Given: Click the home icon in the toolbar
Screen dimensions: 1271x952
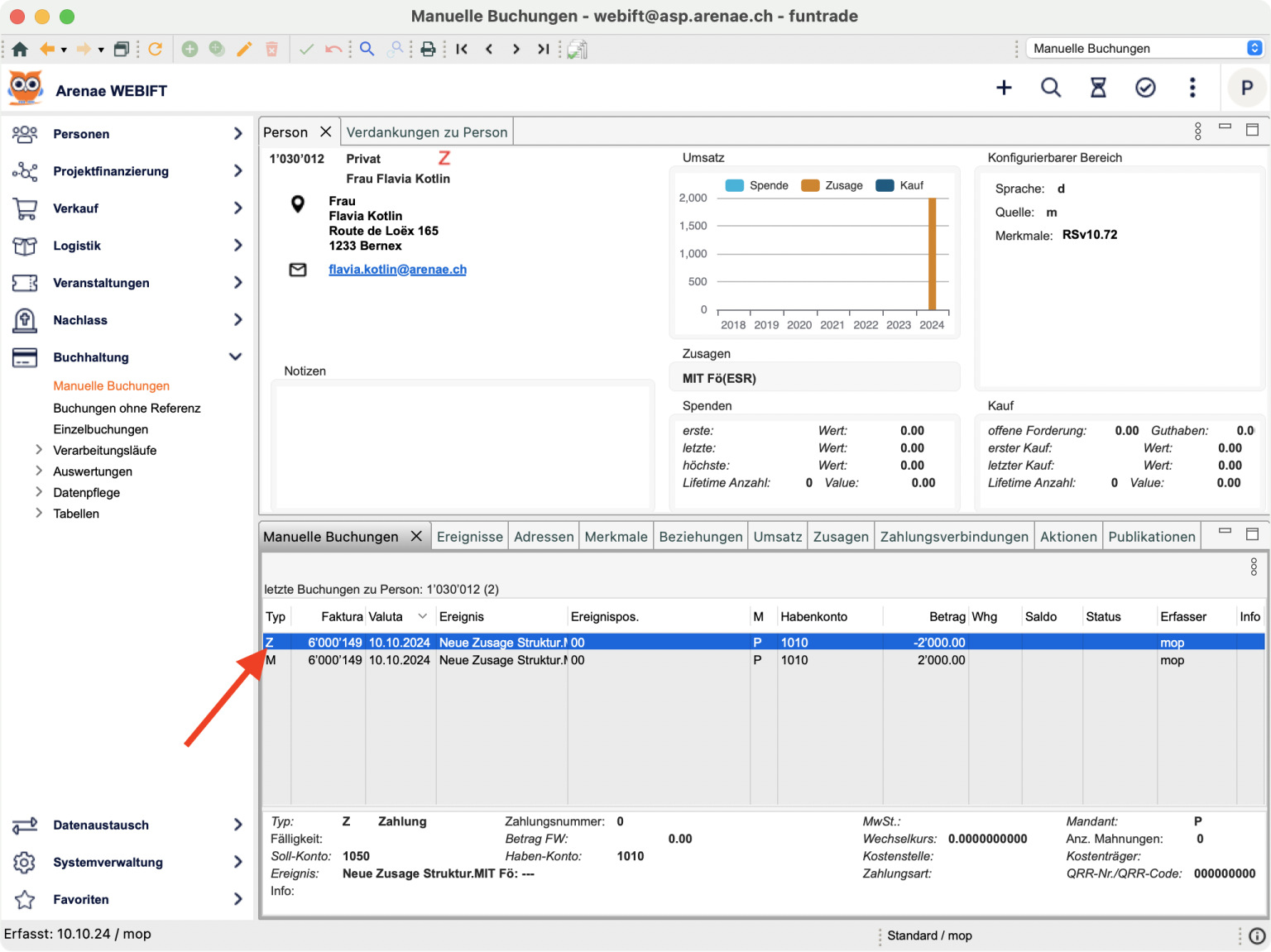Looking at the screenshot, I should [x=20, y=50].
